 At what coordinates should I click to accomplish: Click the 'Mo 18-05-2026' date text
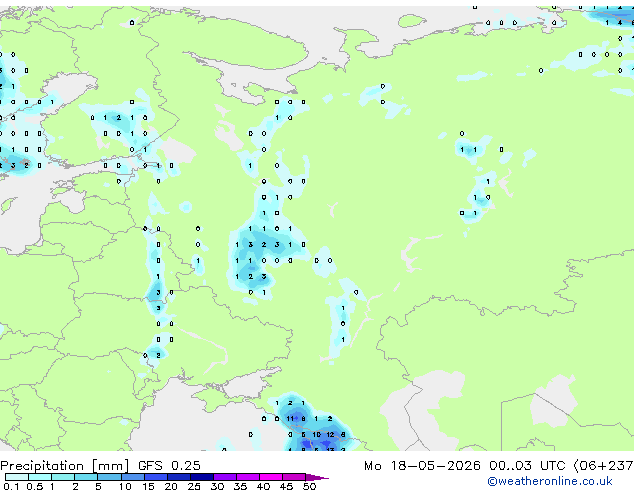[422, 466]
